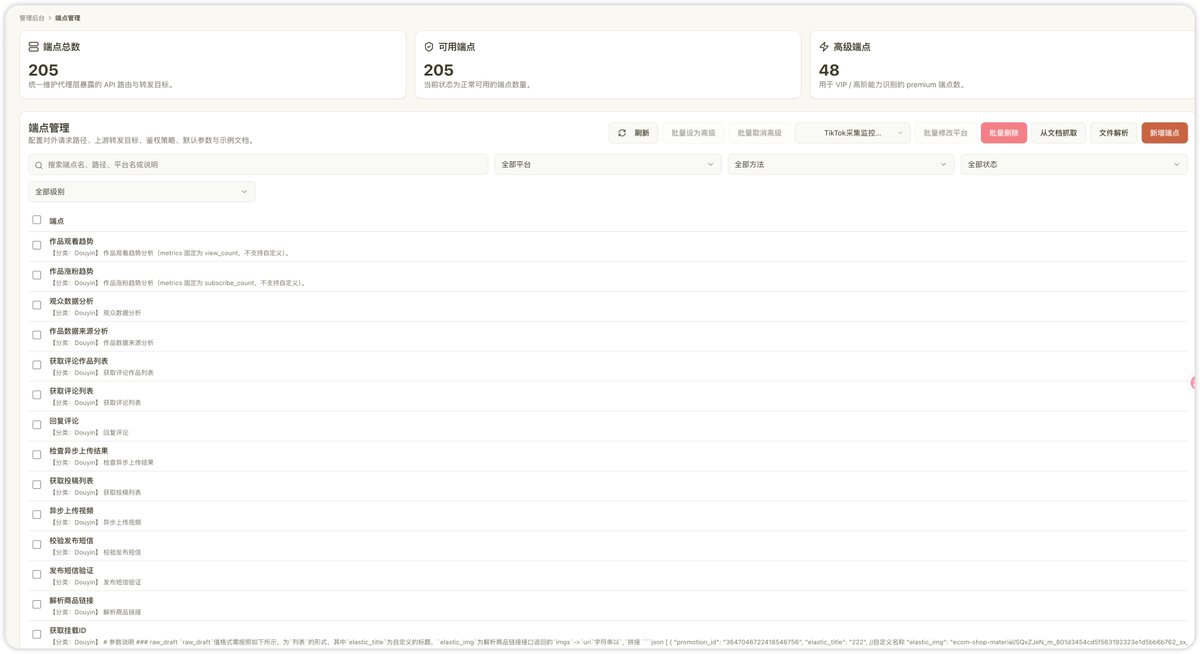Check the 作品涨粉趋势 row checkbox
The height and width of the screenshot is (654, 1200).
pyautogui.click(x=37, y=275)
